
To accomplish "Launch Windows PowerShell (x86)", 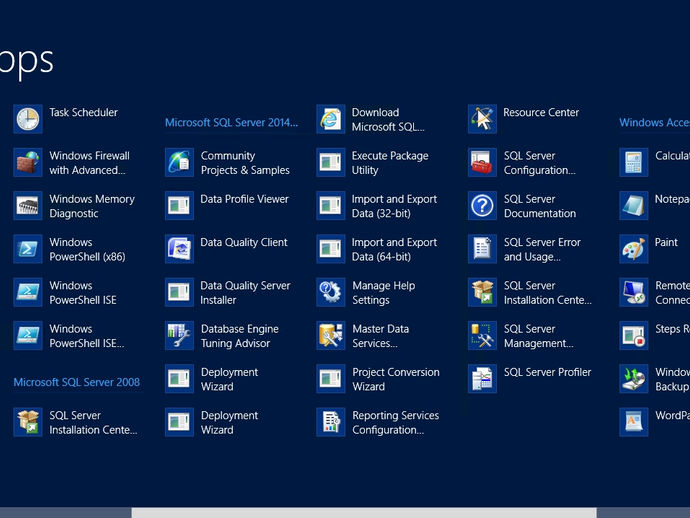I will coord(70,249).
